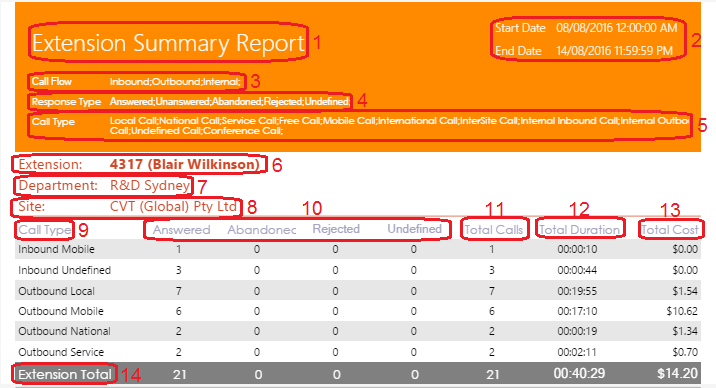The image size is (716, 388).
Task: Click the Call Type column header
Action: pyautogui.click(x=45, y=230)
